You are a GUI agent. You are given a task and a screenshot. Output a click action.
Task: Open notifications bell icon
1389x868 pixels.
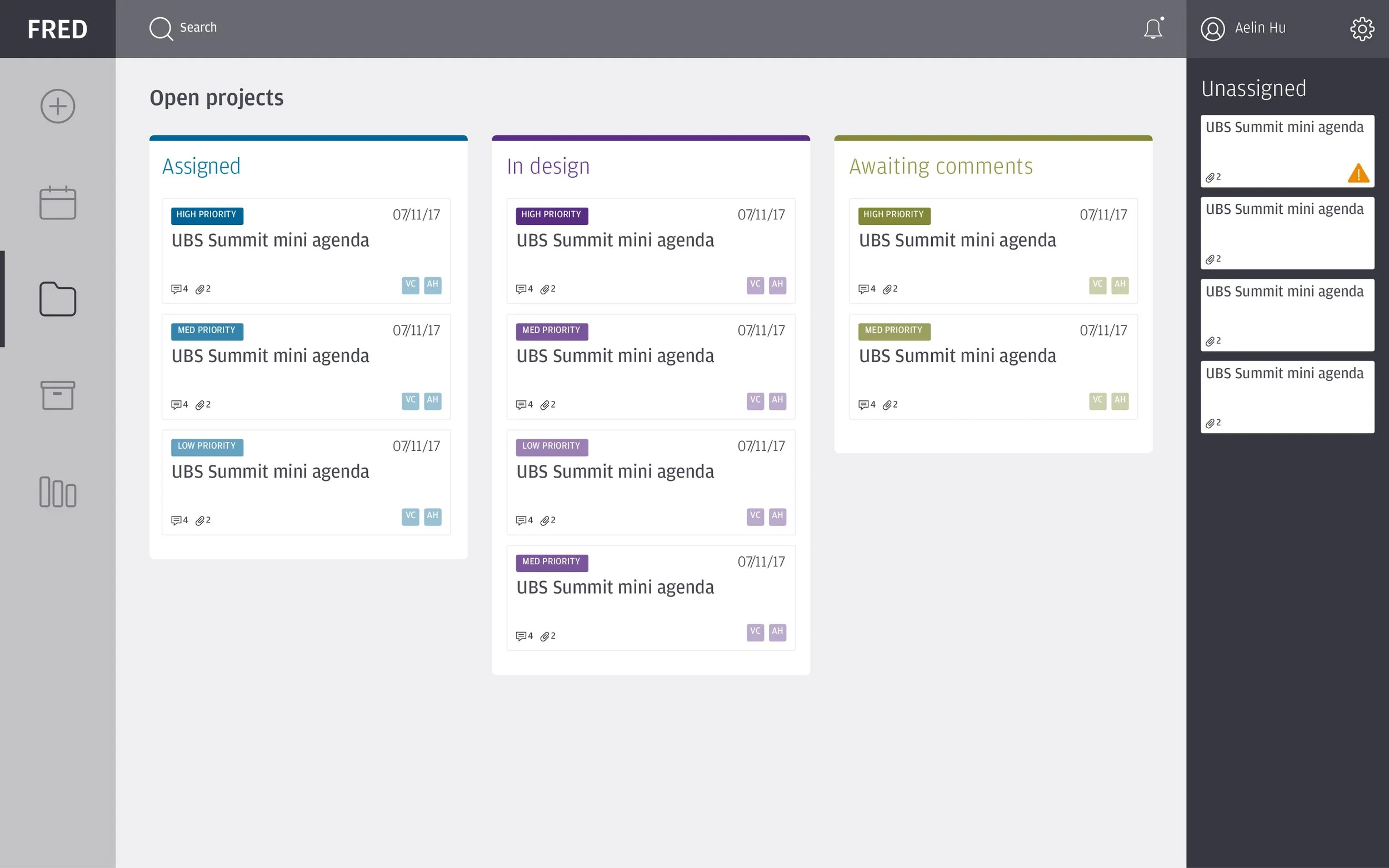coord(1152,29)
